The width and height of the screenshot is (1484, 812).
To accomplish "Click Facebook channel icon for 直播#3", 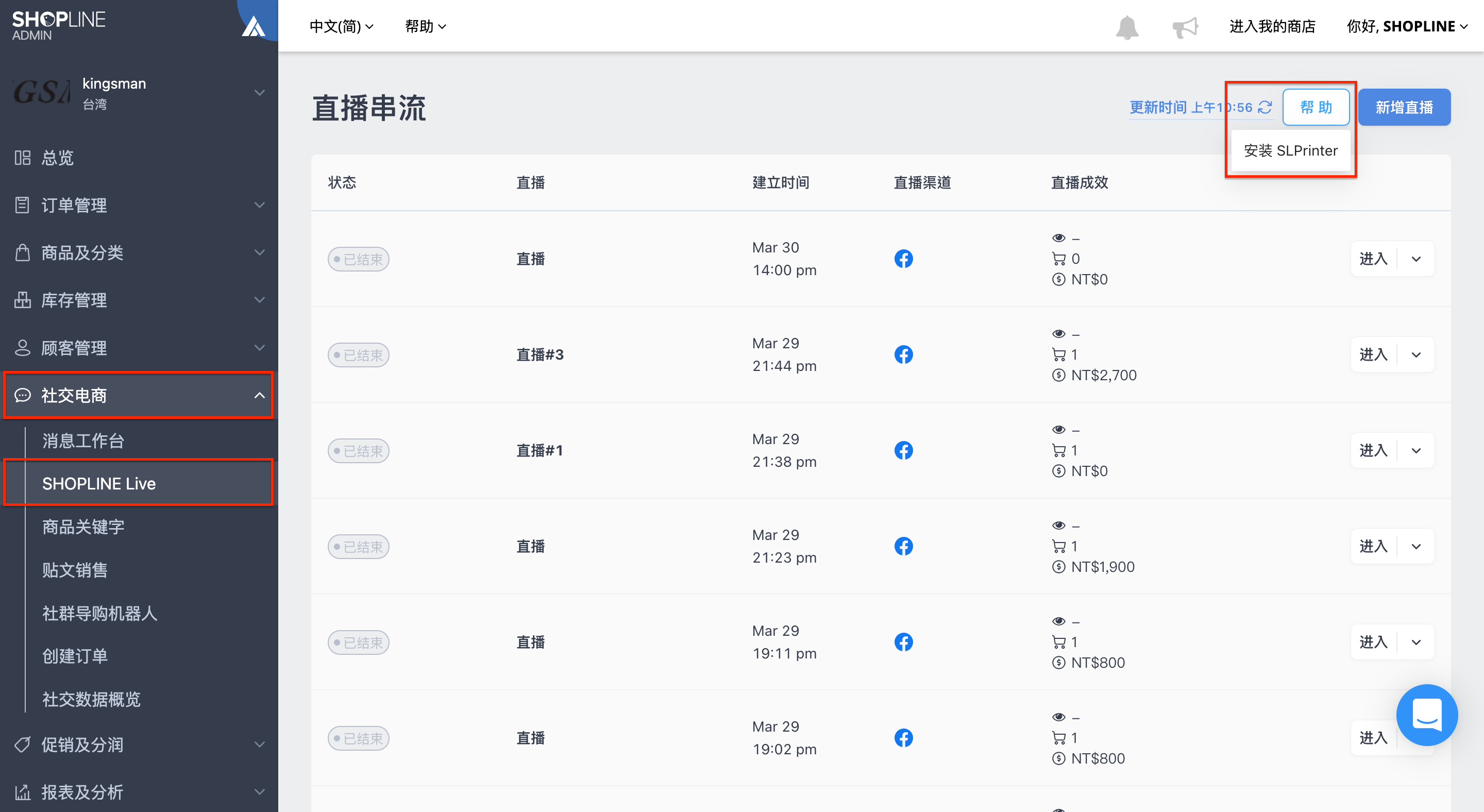I will [903, 354].
